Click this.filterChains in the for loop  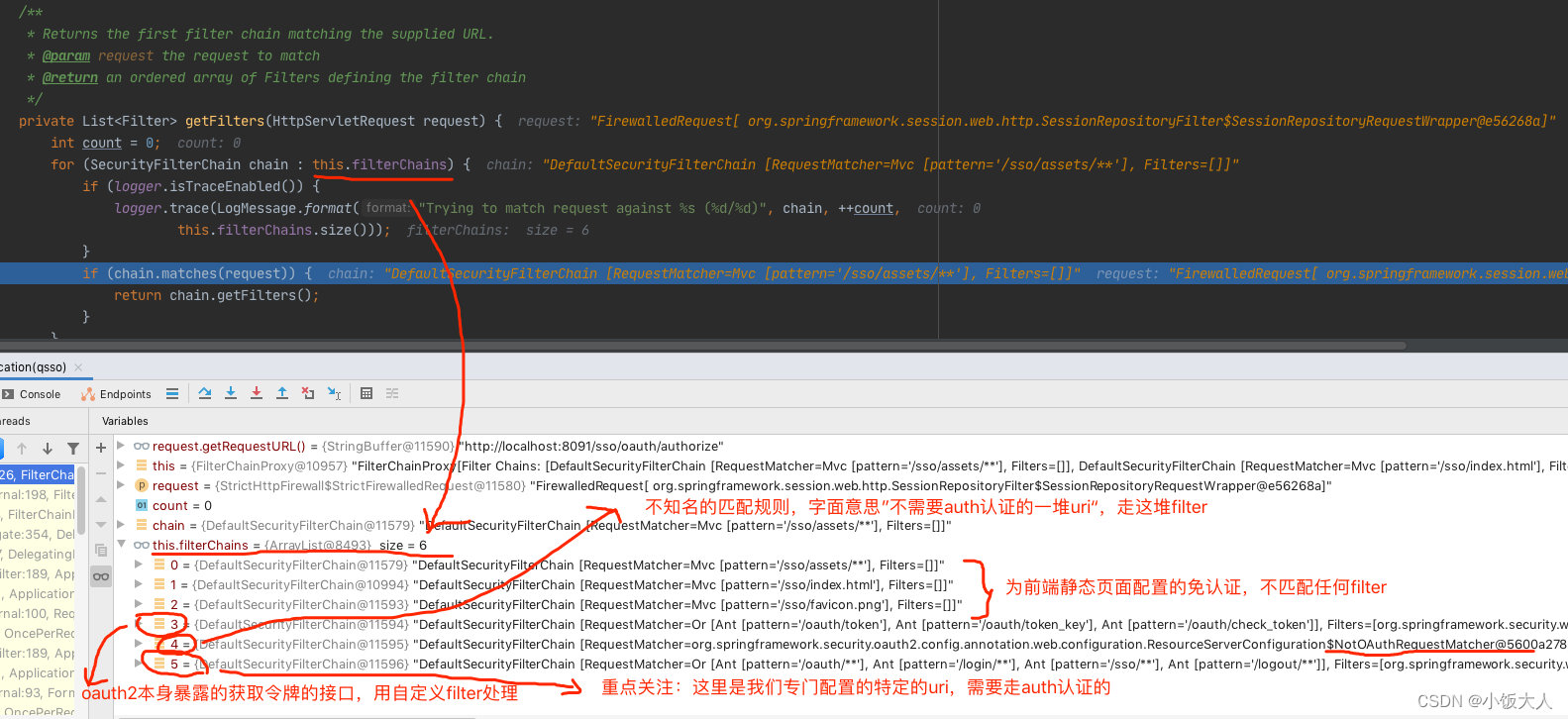[379, 164]
